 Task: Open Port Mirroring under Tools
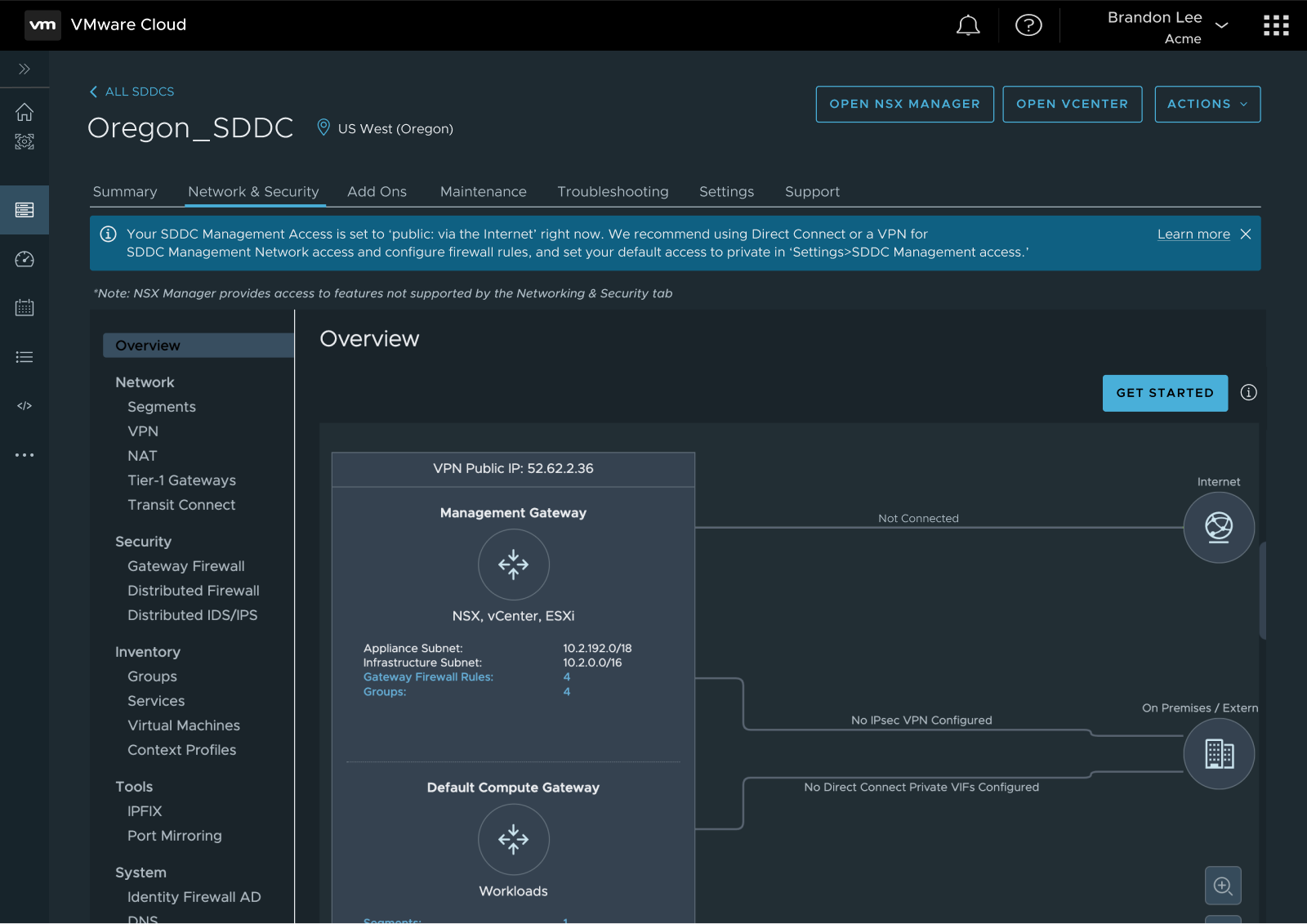tap(175, 836)
